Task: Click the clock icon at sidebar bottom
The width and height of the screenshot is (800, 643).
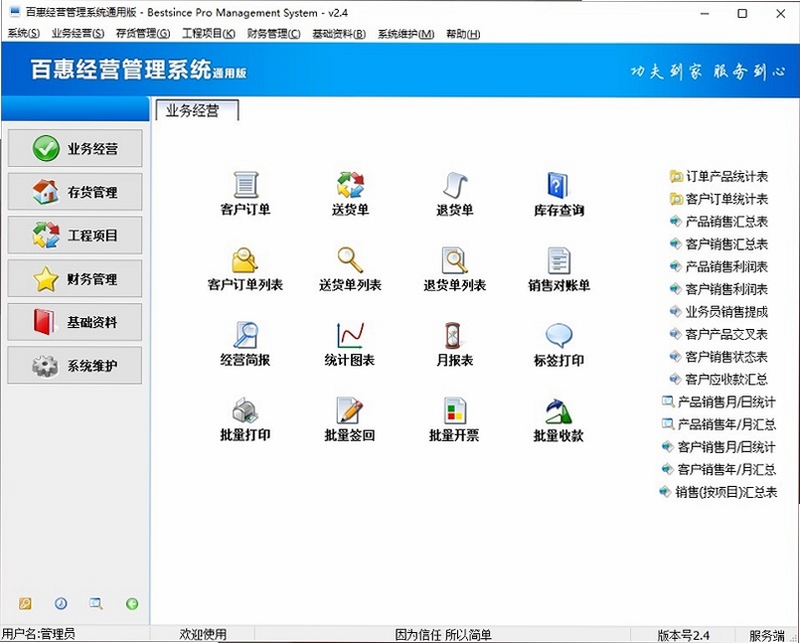Action: [x=61, y=604]
